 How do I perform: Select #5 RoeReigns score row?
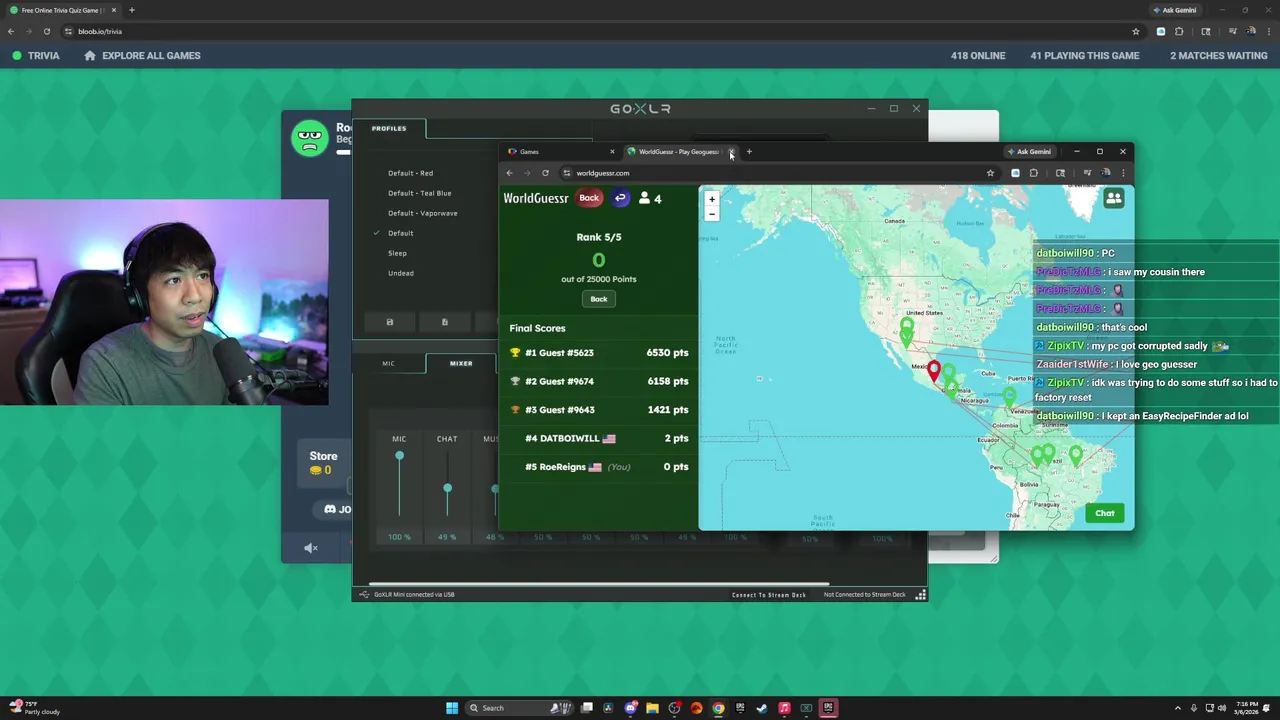coord(598,467)
